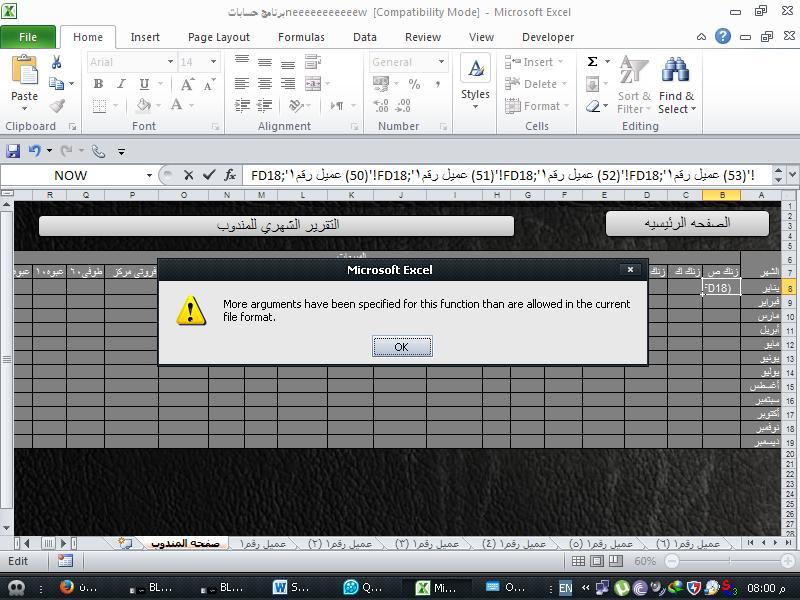The height and width of the screenshot is (600, 800).
Task: Click Merge and Center icon
Action: pos(313,84)
